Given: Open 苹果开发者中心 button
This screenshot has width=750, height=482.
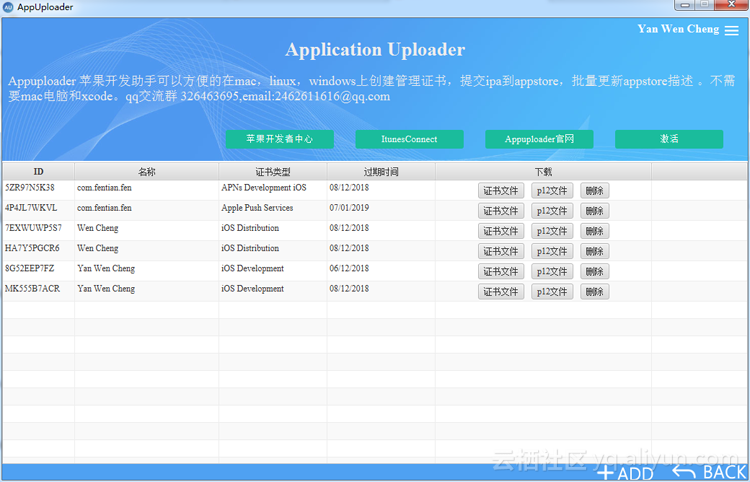Looking at the screenshot, I should tap(280, 139).
